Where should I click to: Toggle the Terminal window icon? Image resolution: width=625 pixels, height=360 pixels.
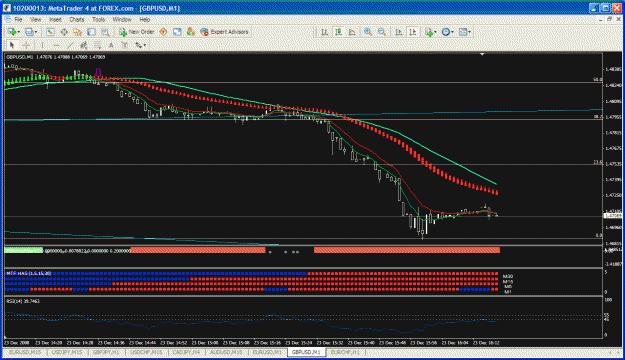pyautogui.click(x=91, y=32)
